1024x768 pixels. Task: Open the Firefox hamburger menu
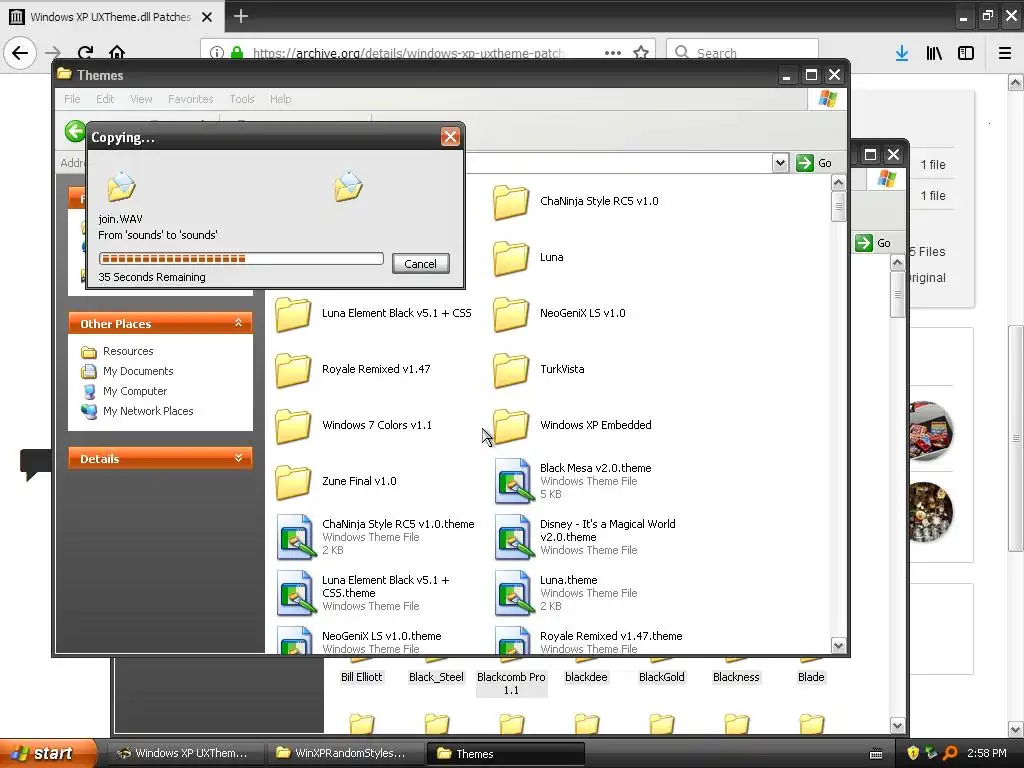(1005, 53)
